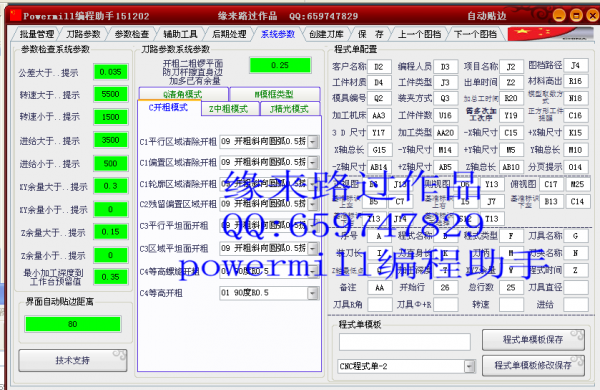Edit the XY余量大于..提示 value 0.3

[111, 186]
